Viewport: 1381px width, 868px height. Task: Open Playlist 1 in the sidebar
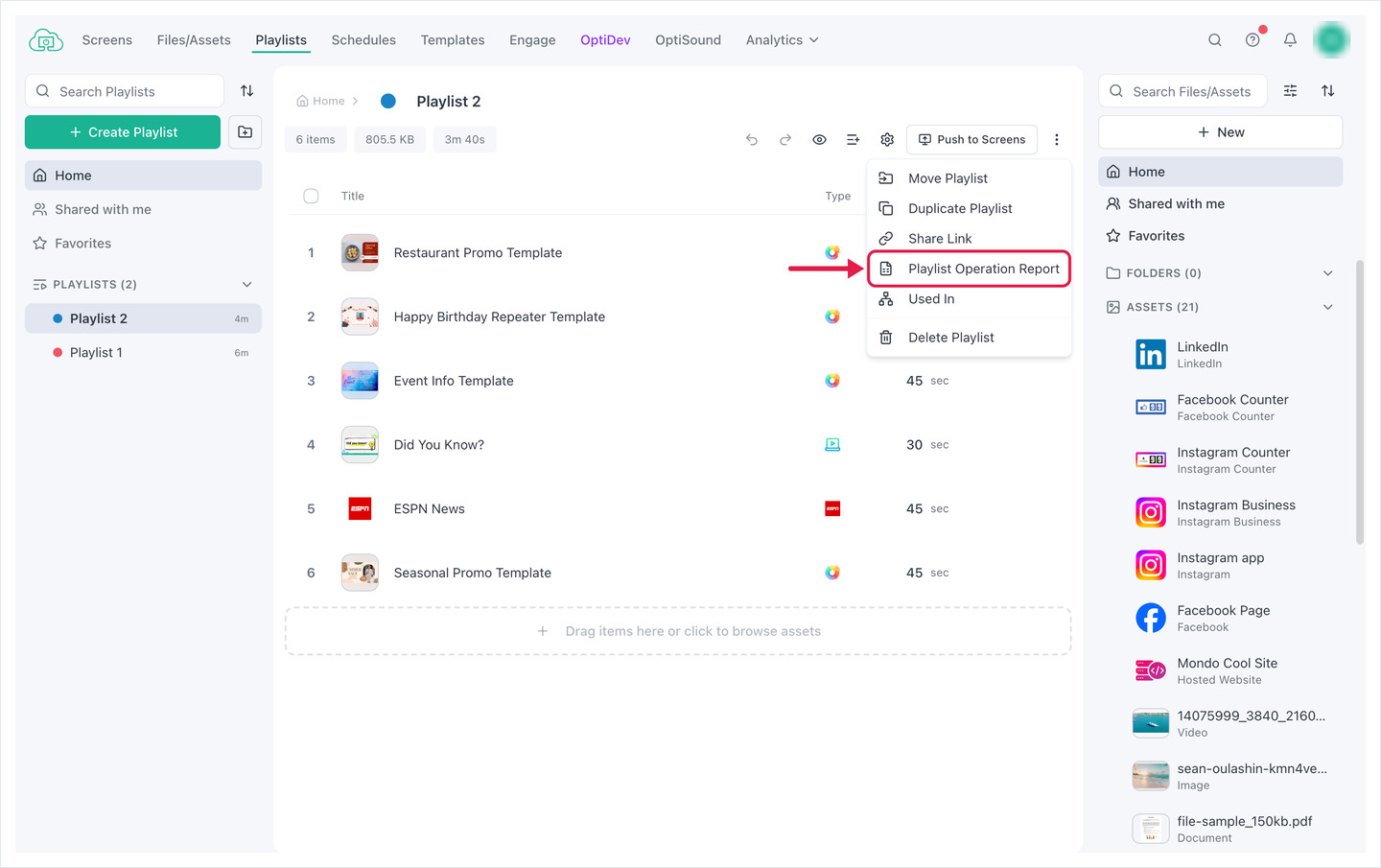[143, 353]
